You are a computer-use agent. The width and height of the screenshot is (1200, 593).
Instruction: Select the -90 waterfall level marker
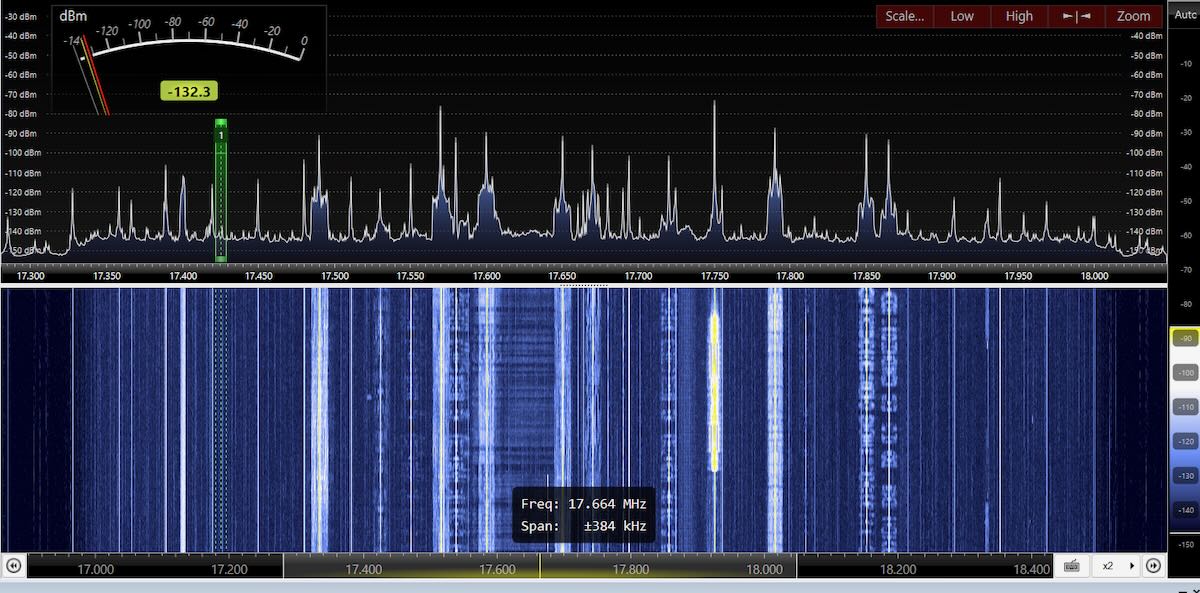[1185, 338]
